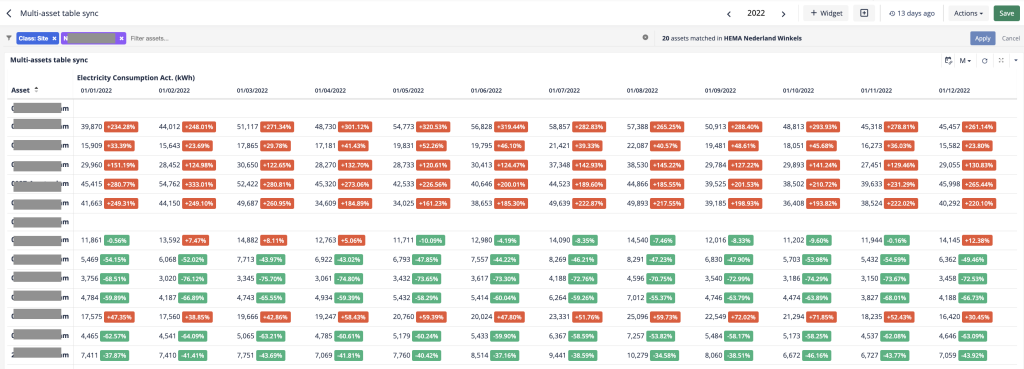Click the +234.28% badge

[121, 126]
